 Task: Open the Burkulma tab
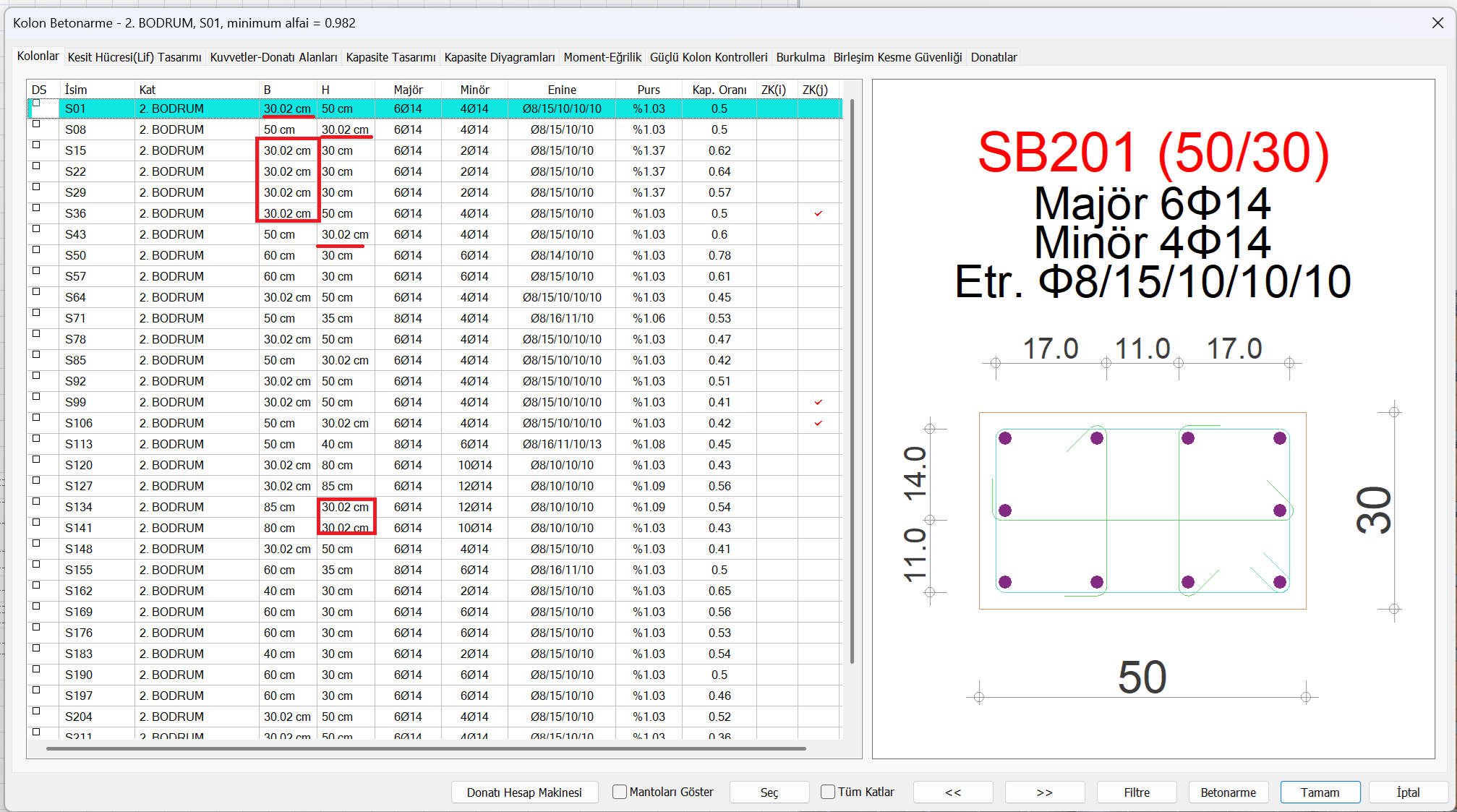800,57
